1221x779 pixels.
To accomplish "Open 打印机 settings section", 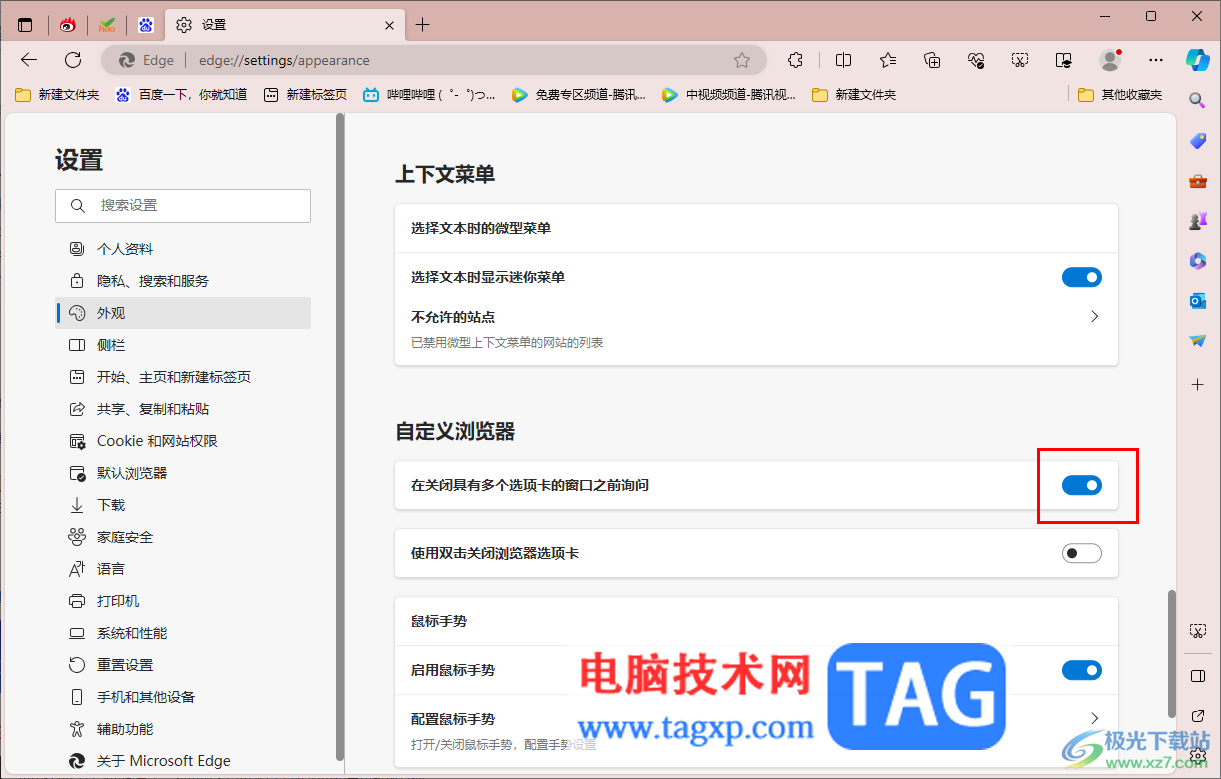I will (183, 601).
